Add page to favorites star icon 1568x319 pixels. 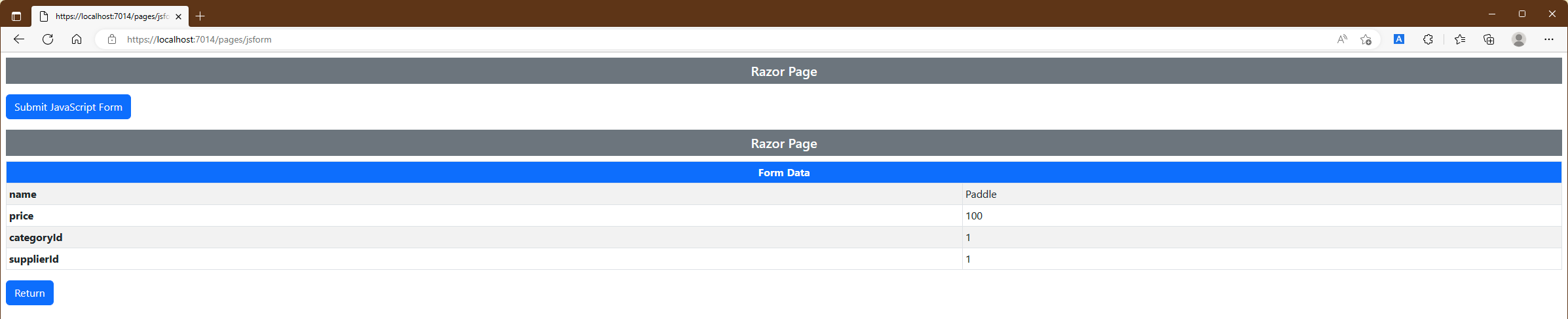pos(1366,39)
